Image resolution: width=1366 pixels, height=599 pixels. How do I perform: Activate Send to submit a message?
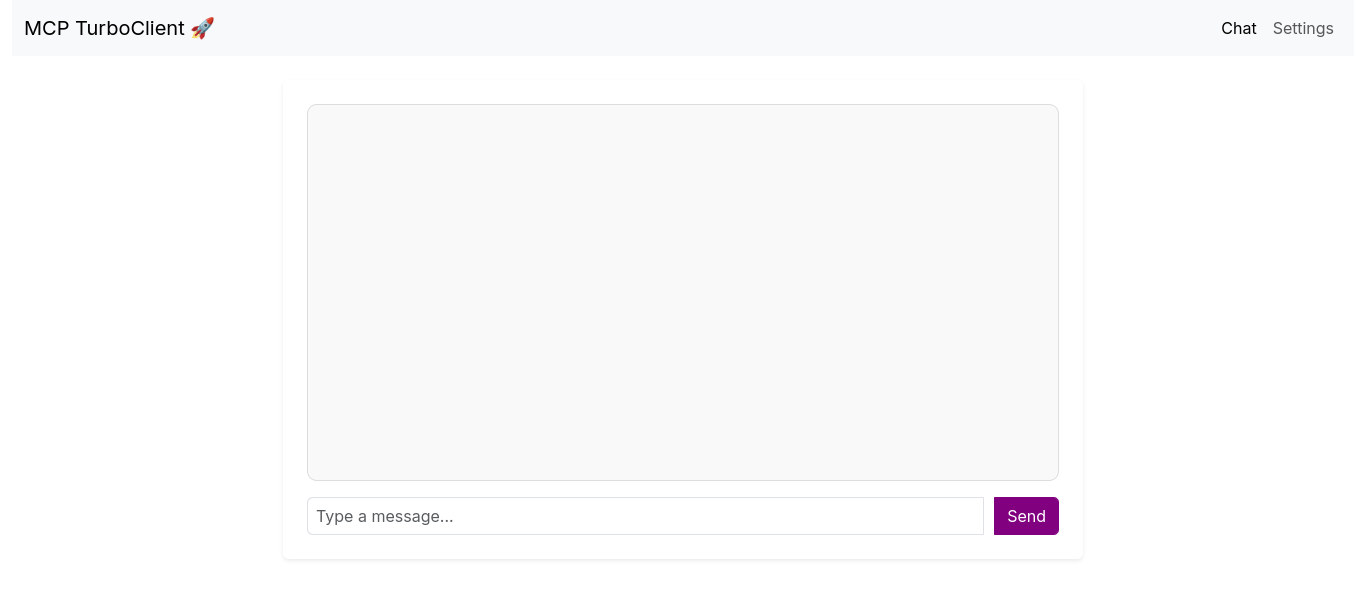click(x=1026, y=516)
